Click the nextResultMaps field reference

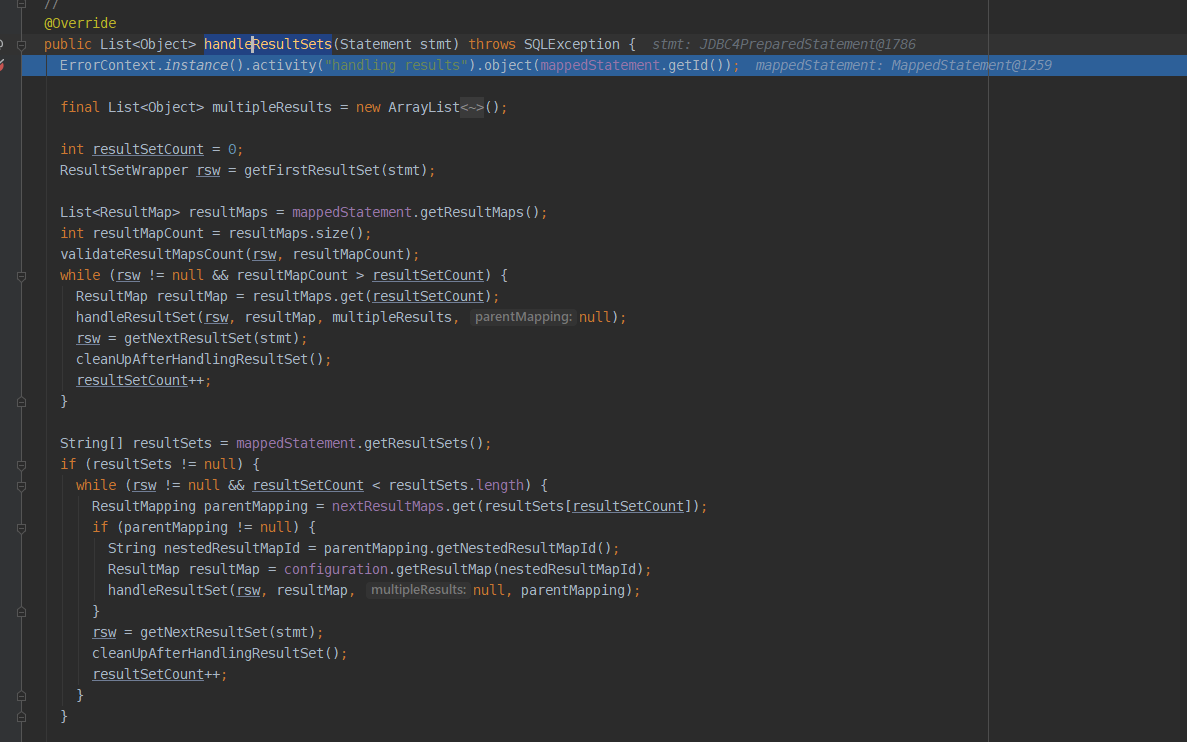pos(388,506)
